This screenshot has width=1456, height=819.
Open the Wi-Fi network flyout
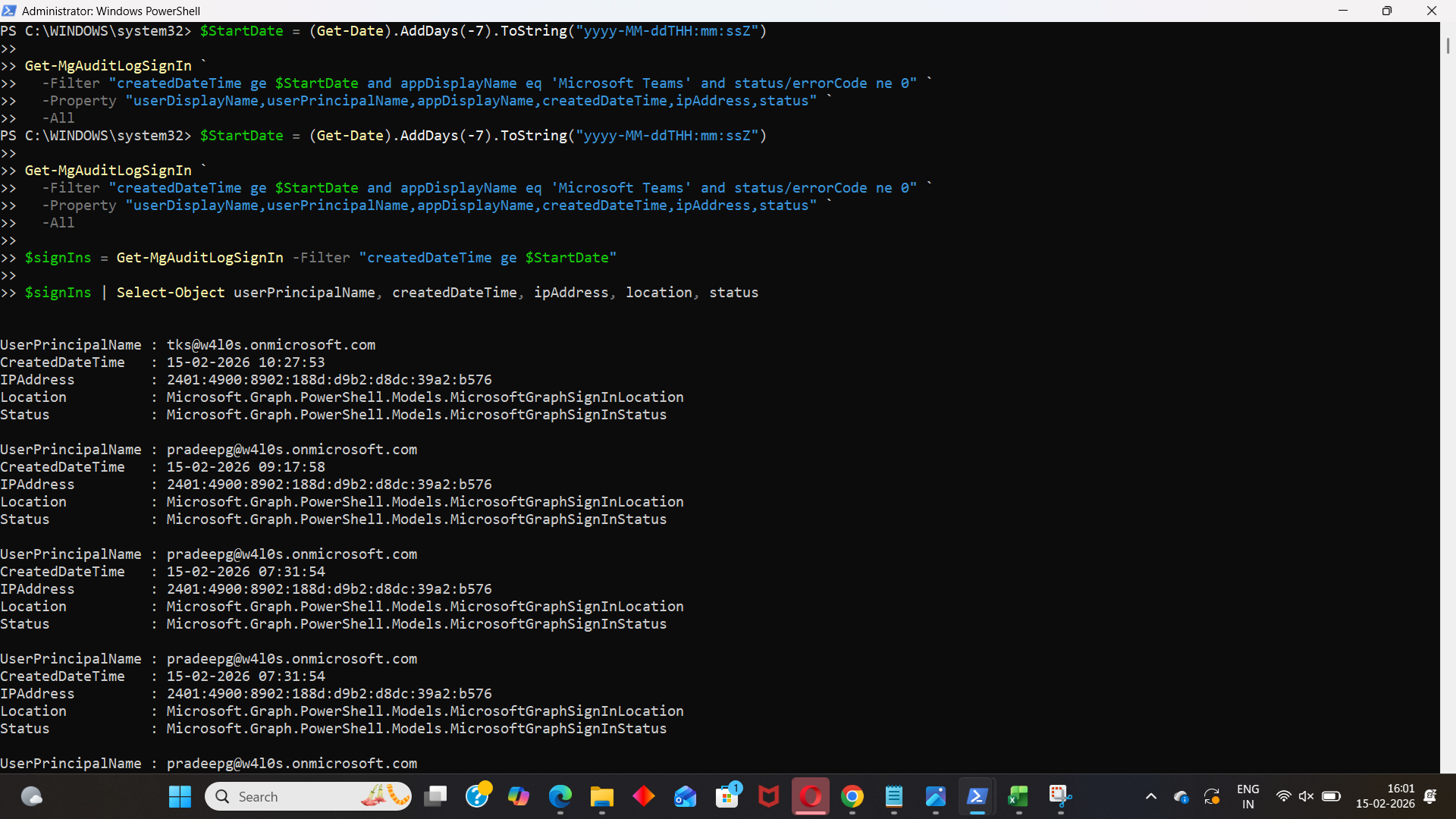point(1283,796)
